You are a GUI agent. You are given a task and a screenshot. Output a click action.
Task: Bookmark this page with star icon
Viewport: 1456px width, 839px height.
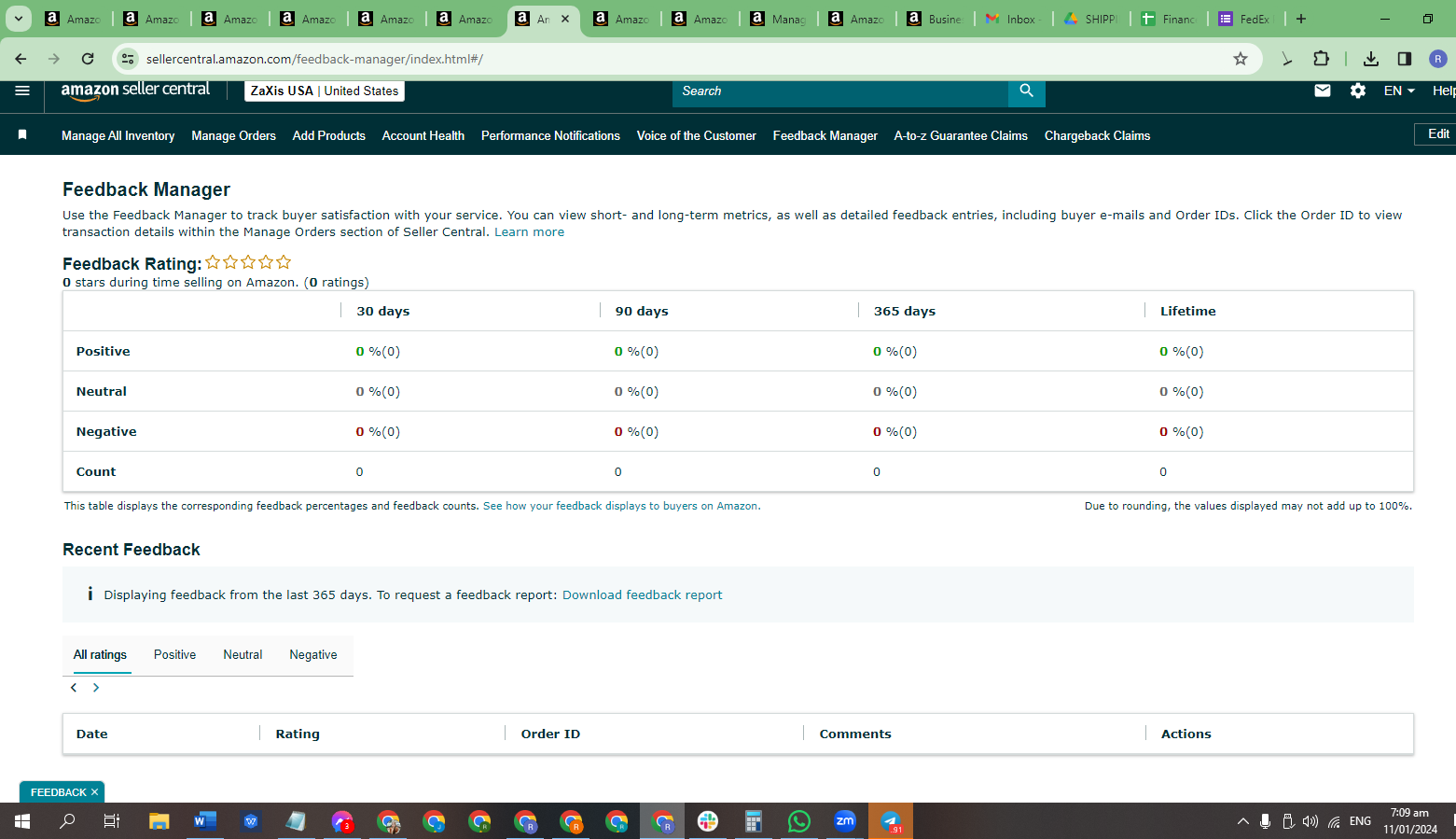pos(1241,59)
